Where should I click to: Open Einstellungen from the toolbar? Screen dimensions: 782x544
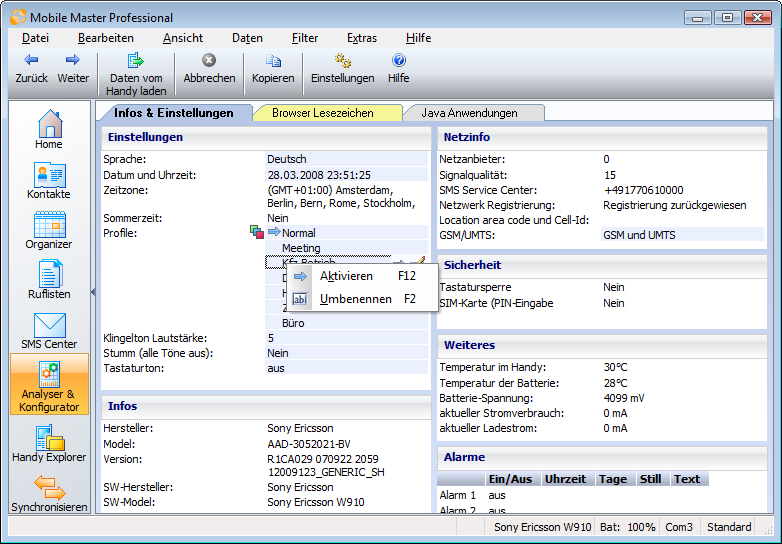[342, 70]
